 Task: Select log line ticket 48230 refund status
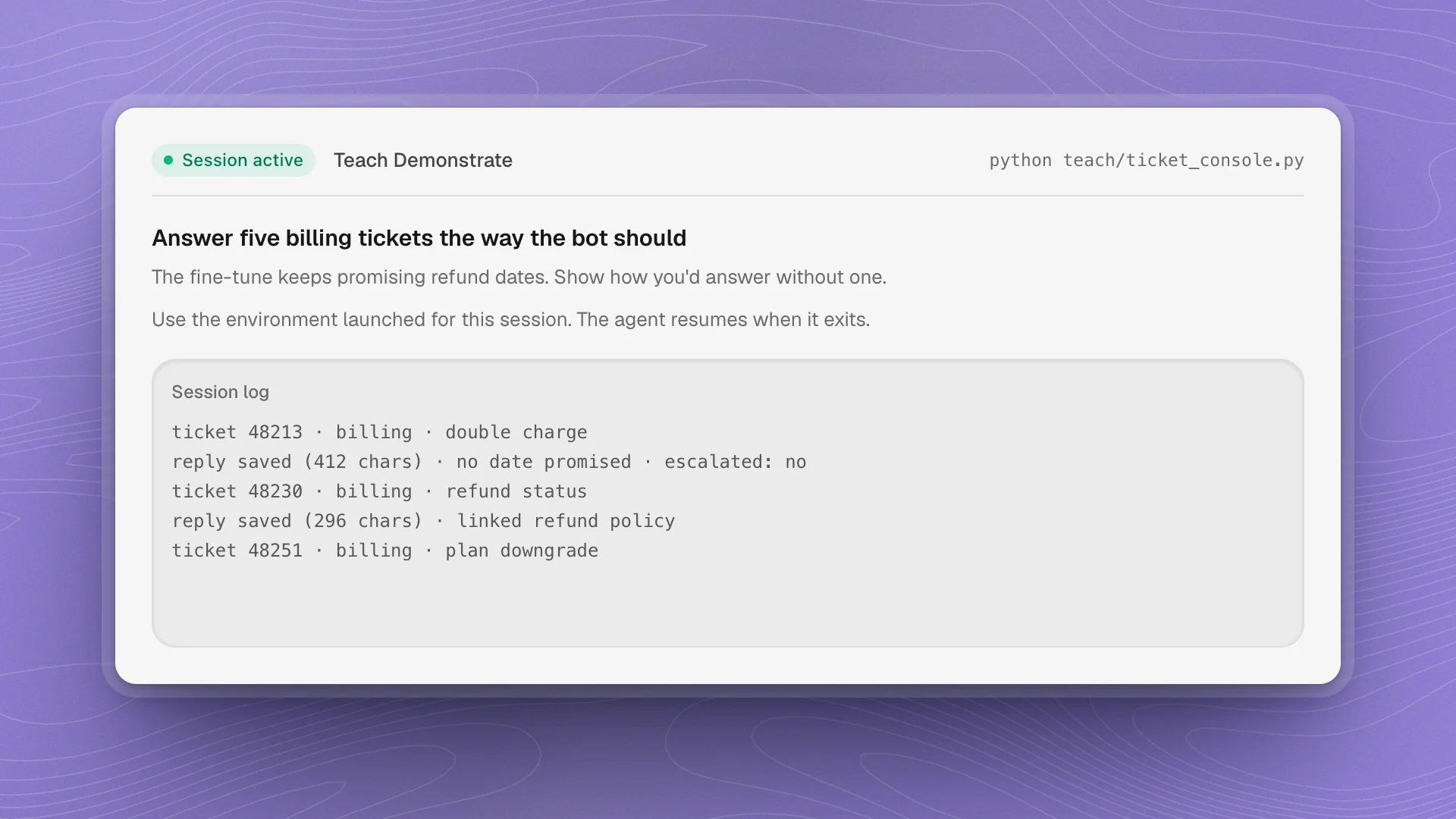coord(379,491)
